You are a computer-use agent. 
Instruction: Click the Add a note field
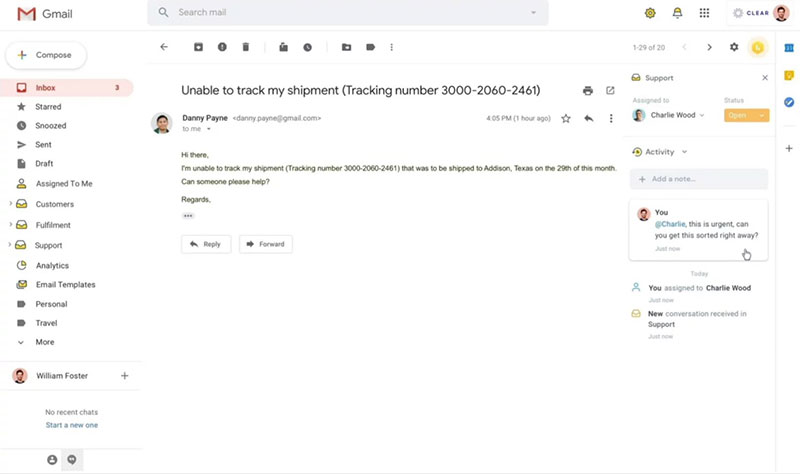pyautogui.click(x=698, y=179)
